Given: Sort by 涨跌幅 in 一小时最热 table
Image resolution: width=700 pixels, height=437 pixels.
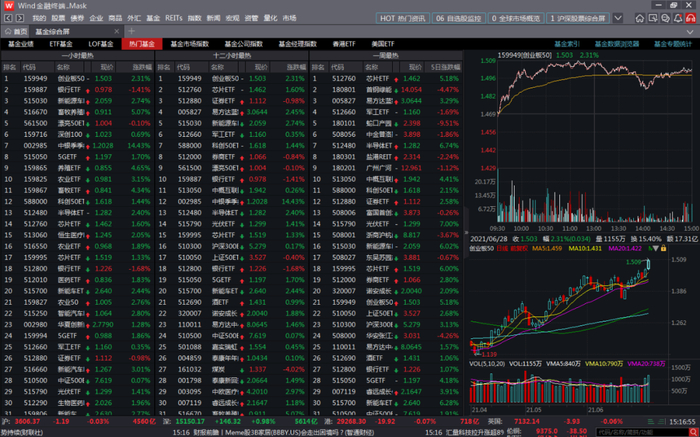Looking at the screenshot, I should 142,67.
